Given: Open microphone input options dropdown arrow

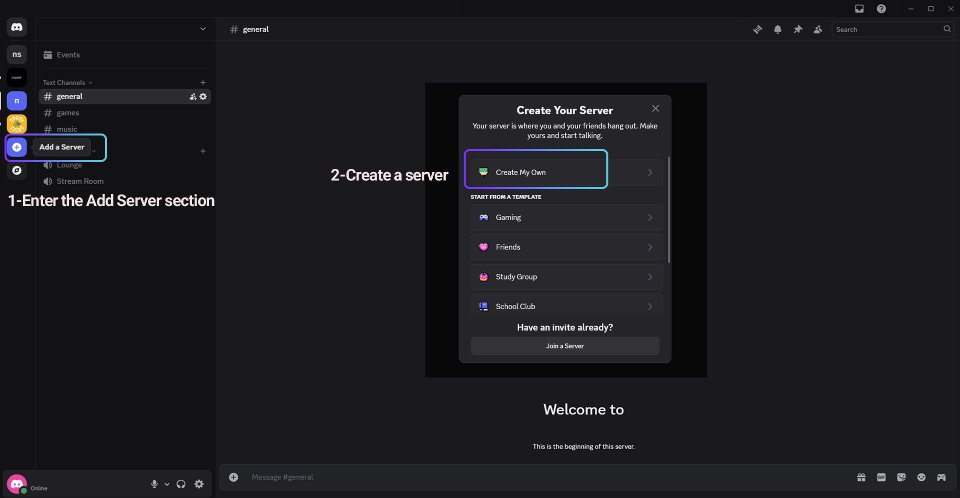Looking at the screenshot, I should click(167, 484).
